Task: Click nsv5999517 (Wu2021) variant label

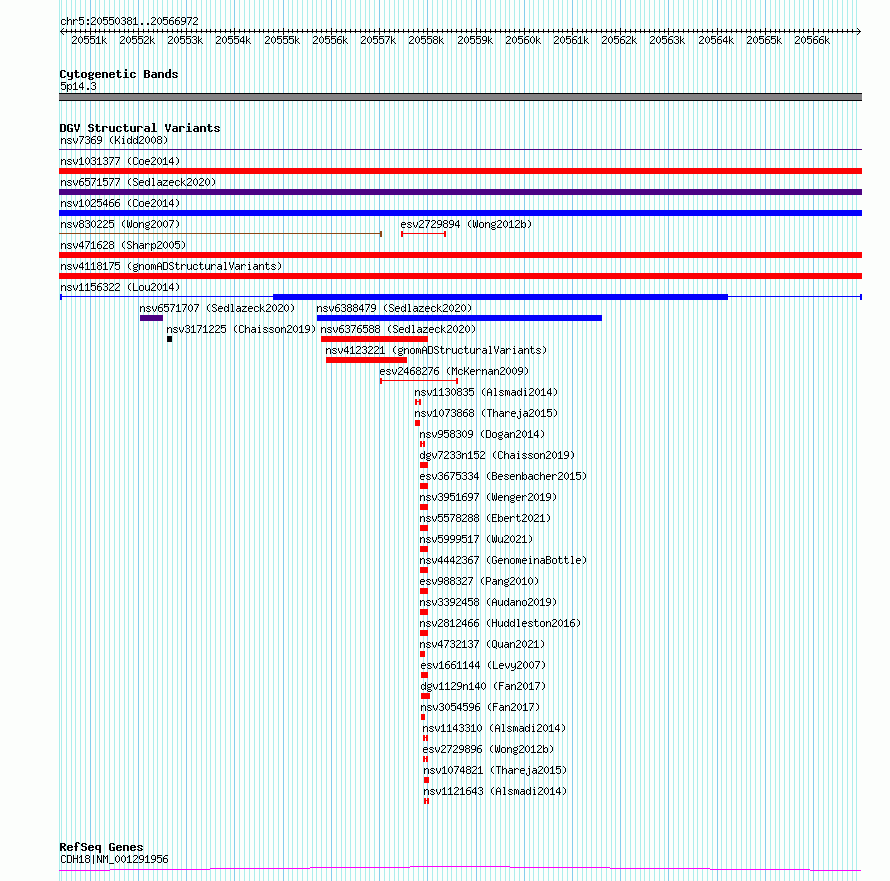Action: [x=476, y=539]
